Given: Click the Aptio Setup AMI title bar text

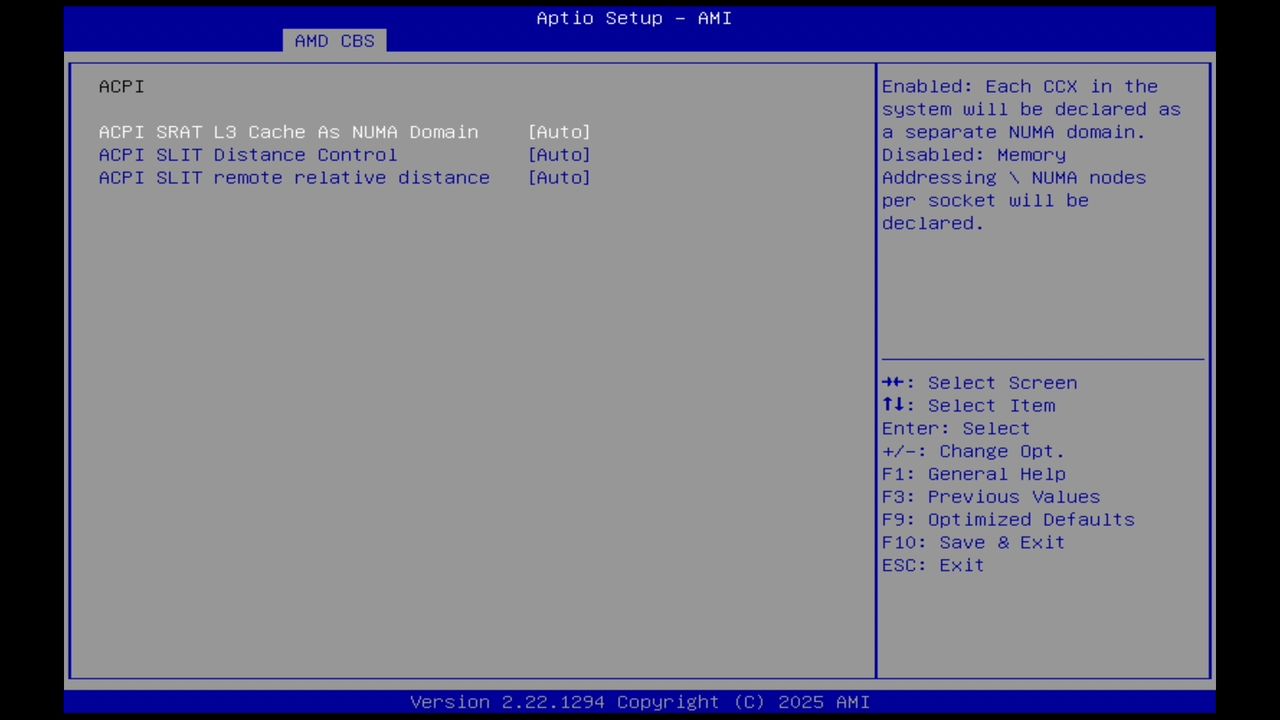Looking at the screenshot, I should (x=634, y=17).
